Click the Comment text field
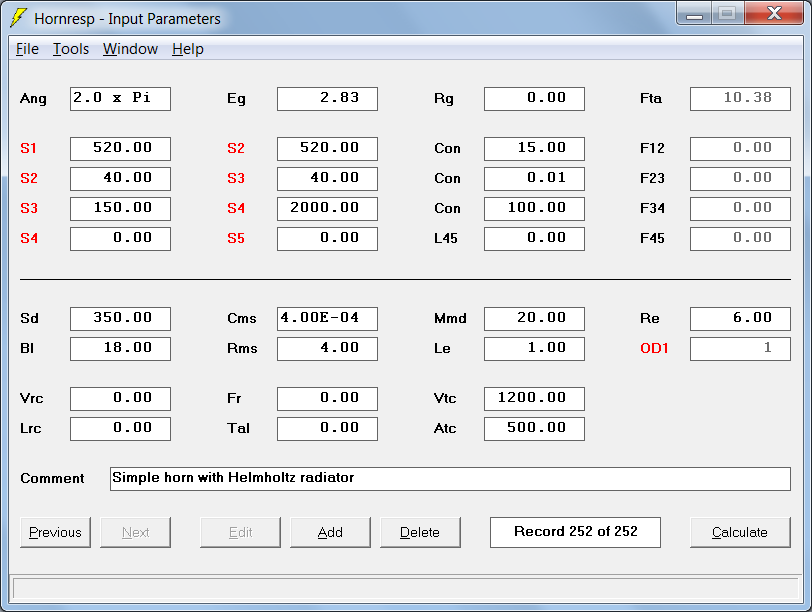Viewport: 812px width, 612px height. pyautogui.click(x=450, y=478)
